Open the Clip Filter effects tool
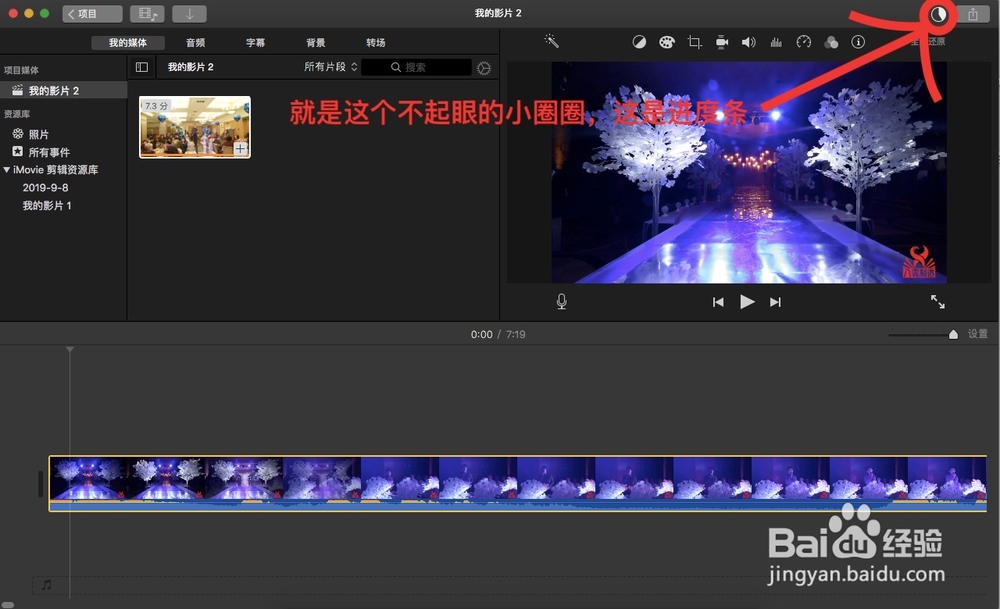The height and width of the screenshot is (609, 1000). click(831, 42)
